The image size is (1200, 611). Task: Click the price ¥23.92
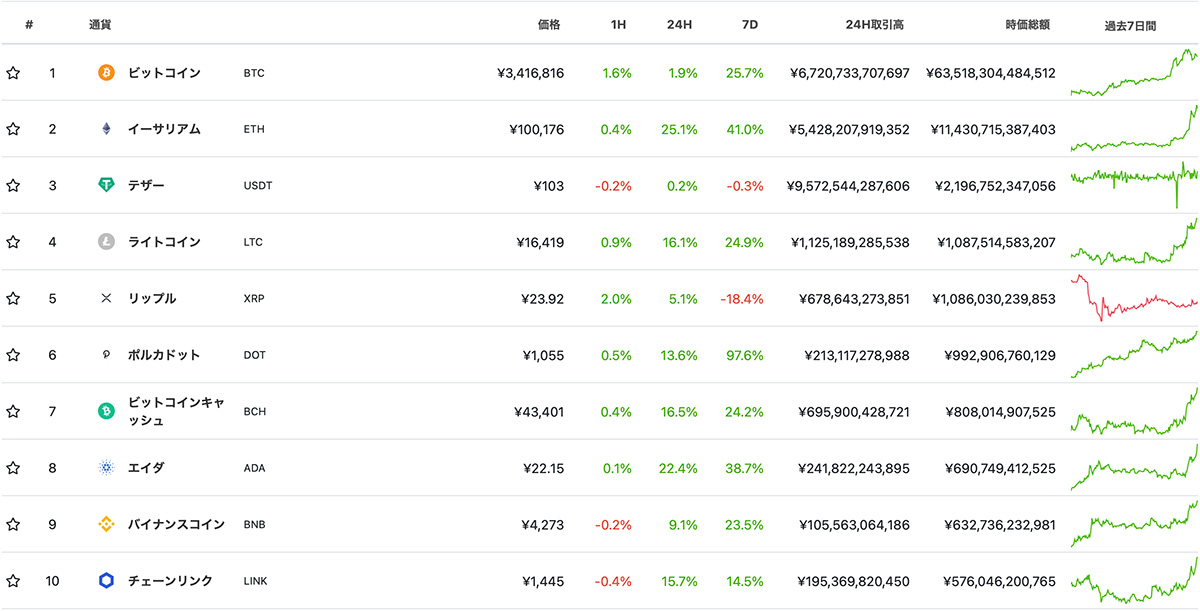pos(542,298)
